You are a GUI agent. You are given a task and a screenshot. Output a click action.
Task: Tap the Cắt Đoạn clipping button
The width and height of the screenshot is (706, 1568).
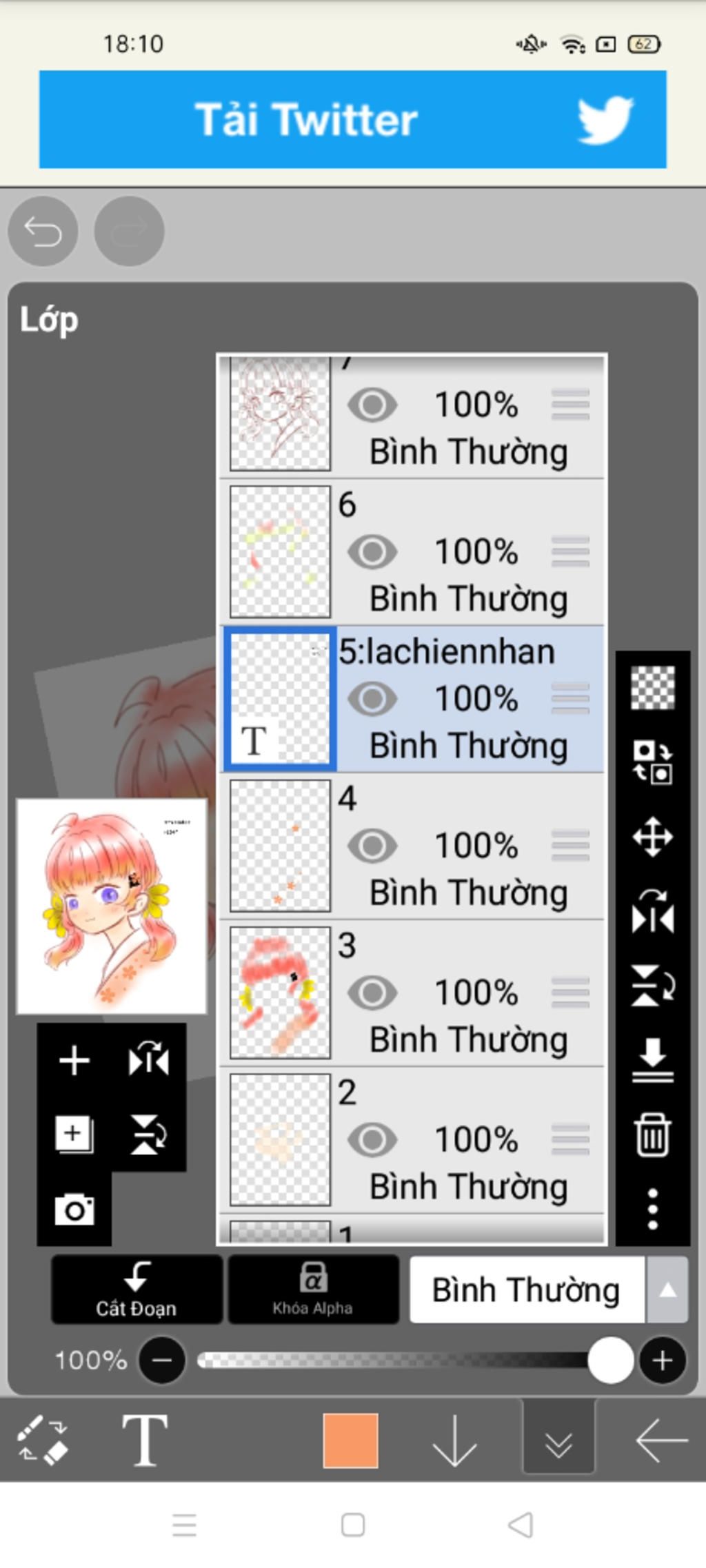137,1289
